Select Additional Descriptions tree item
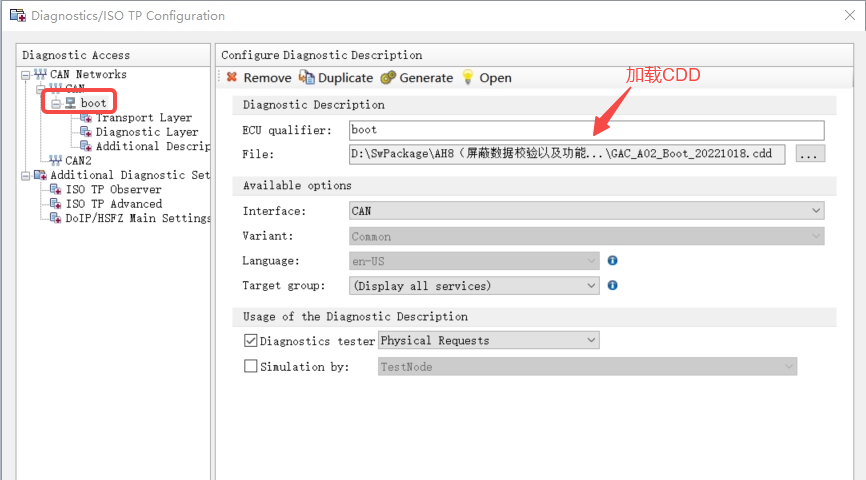 point(153,146)
